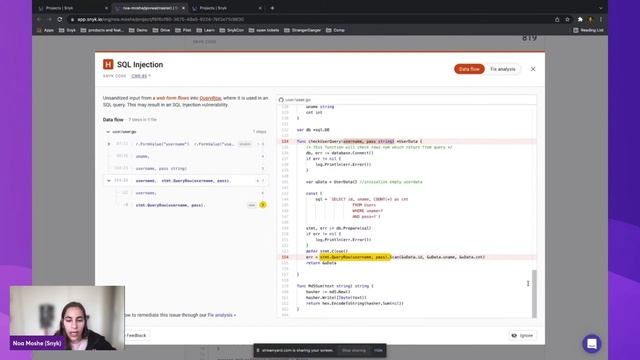Open a new browser tab

click(272, 8)
